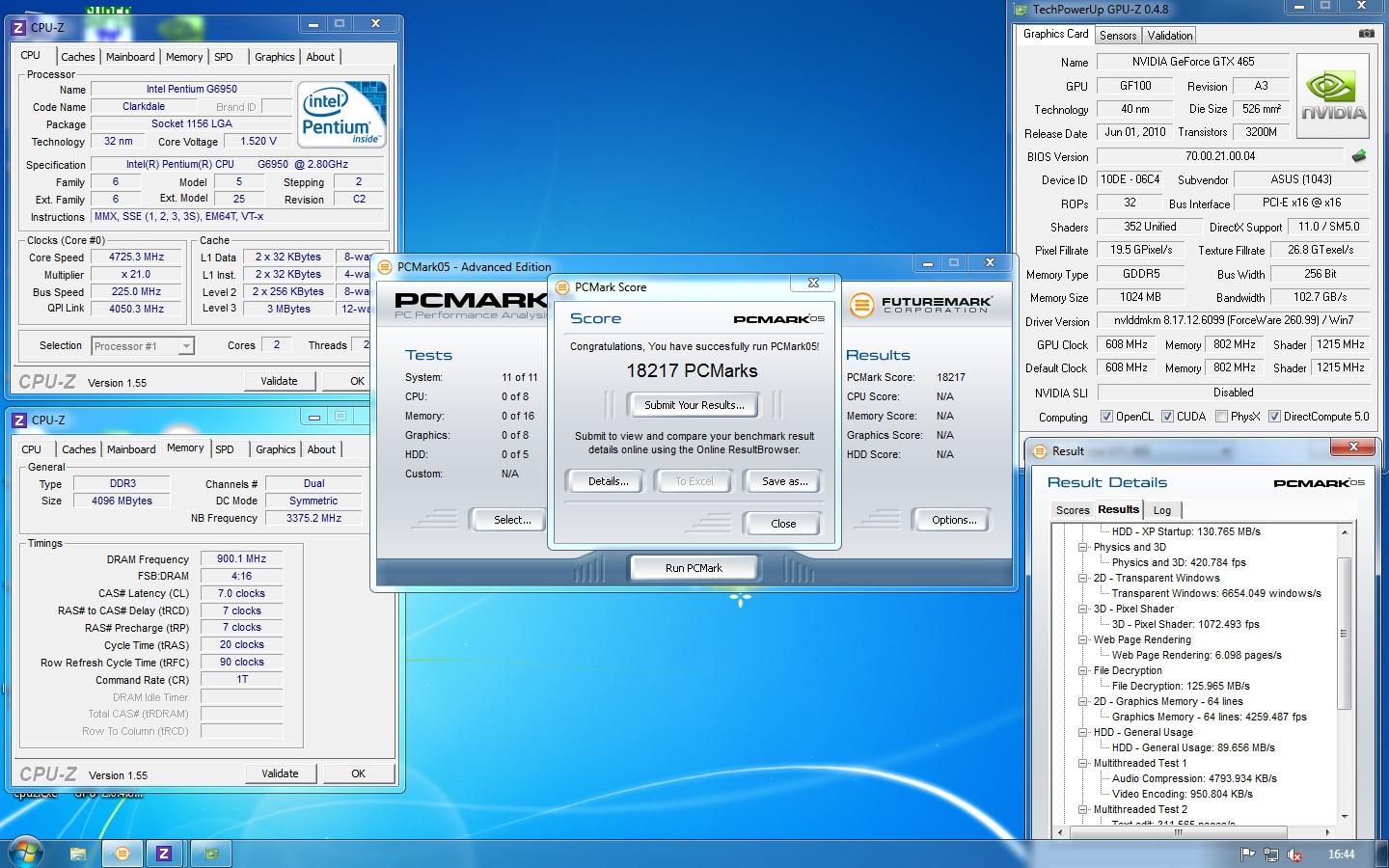1389x868 pixels.
Task: Close the Result window with red X
Action: tap(1352, 447)
